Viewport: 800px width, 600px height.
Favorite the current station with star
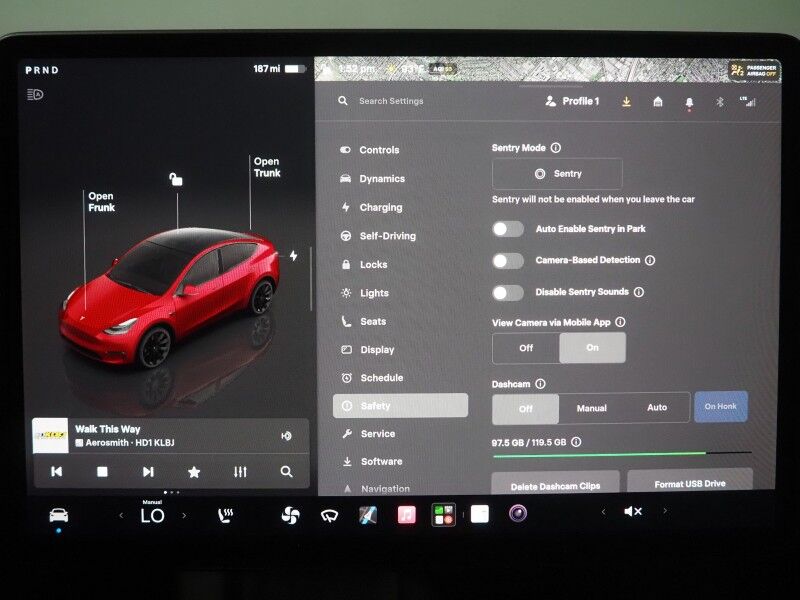click(x=194, y=472)
